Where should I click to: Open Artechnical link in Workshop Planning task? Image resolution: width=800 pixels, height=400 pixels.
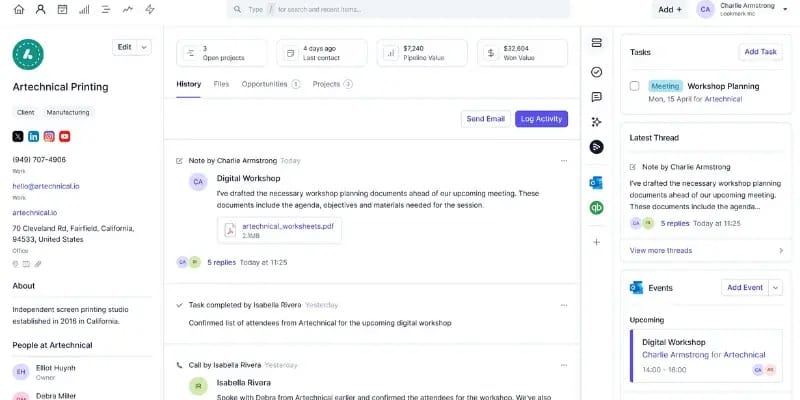pos(723,99)
